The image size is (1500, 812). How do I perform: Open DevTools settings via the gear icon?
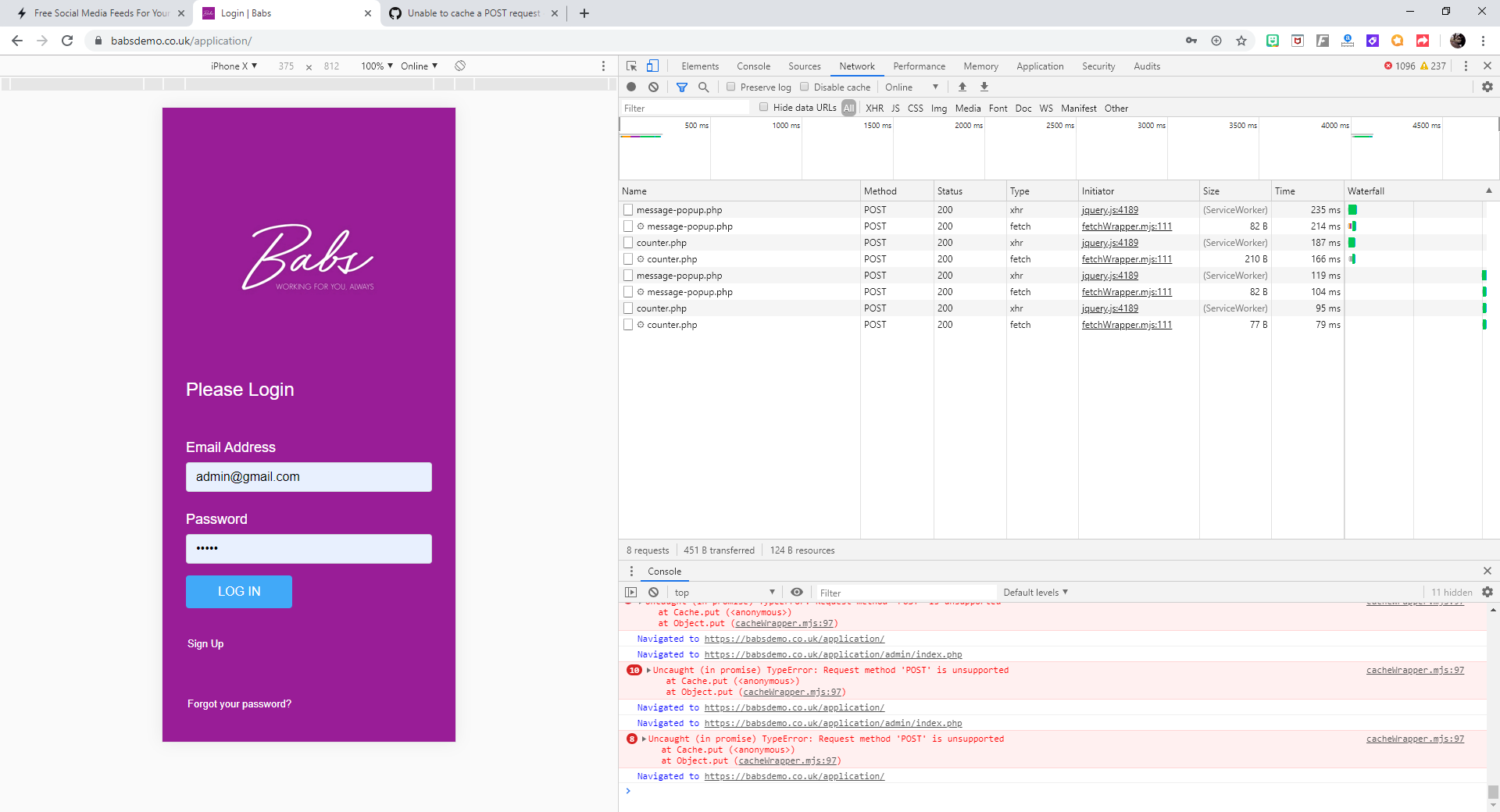(x=1487, y=87)
